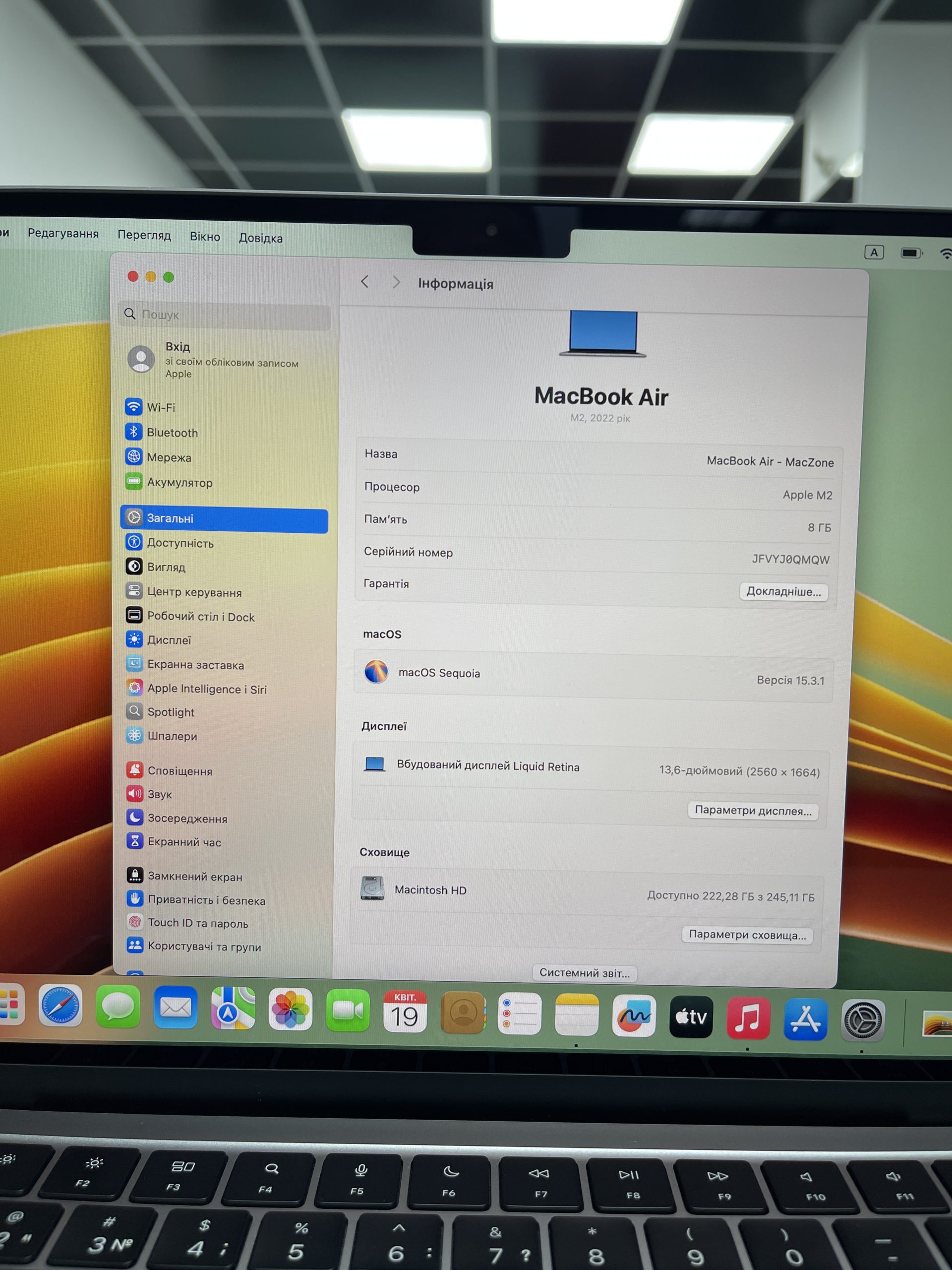Launch Apple TV from the Dock
Screen dimensions: 952x1270
(x=691, y=1018)
